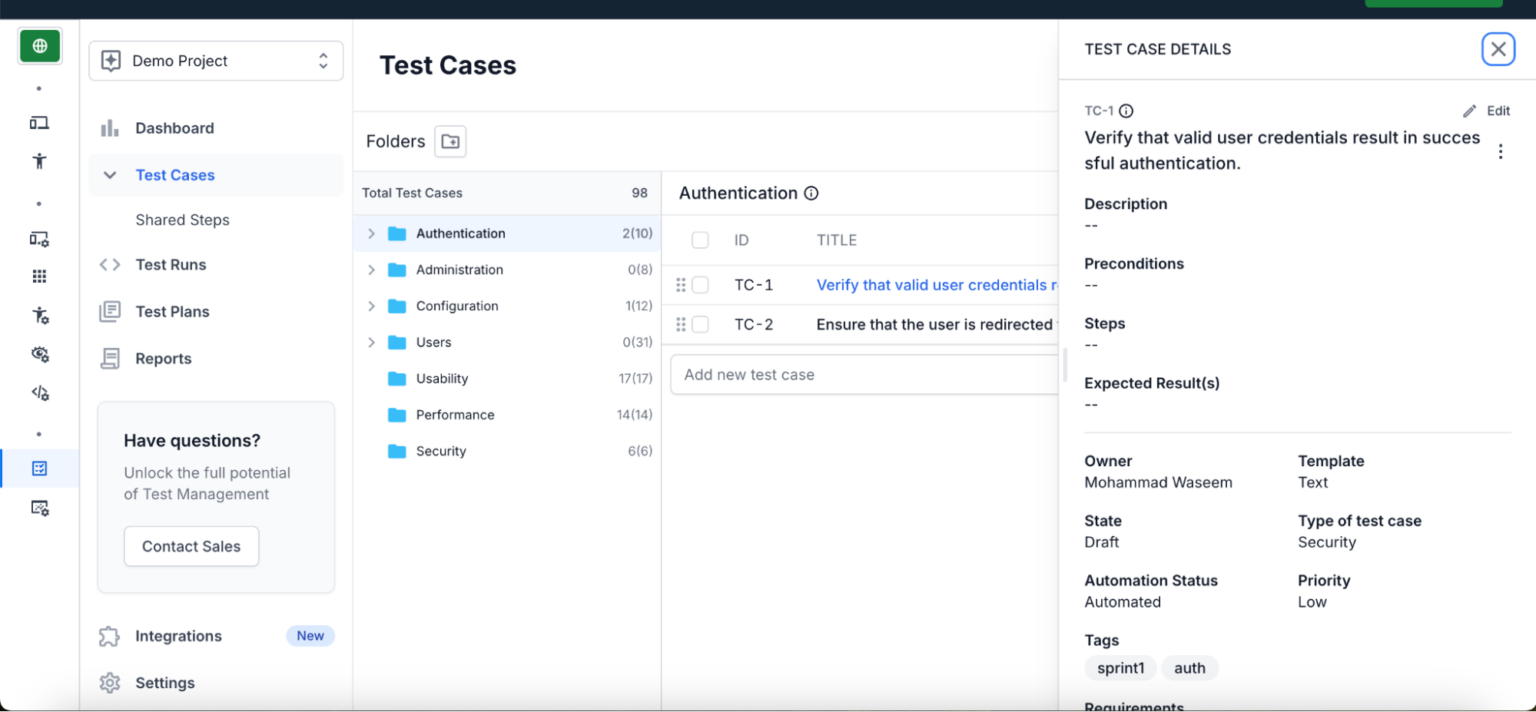Image resolution: width=1536 pixels, height=712 pixels.
Task: Select the highlighted test management icon in left rail
Action: click(x=39, y=468)
